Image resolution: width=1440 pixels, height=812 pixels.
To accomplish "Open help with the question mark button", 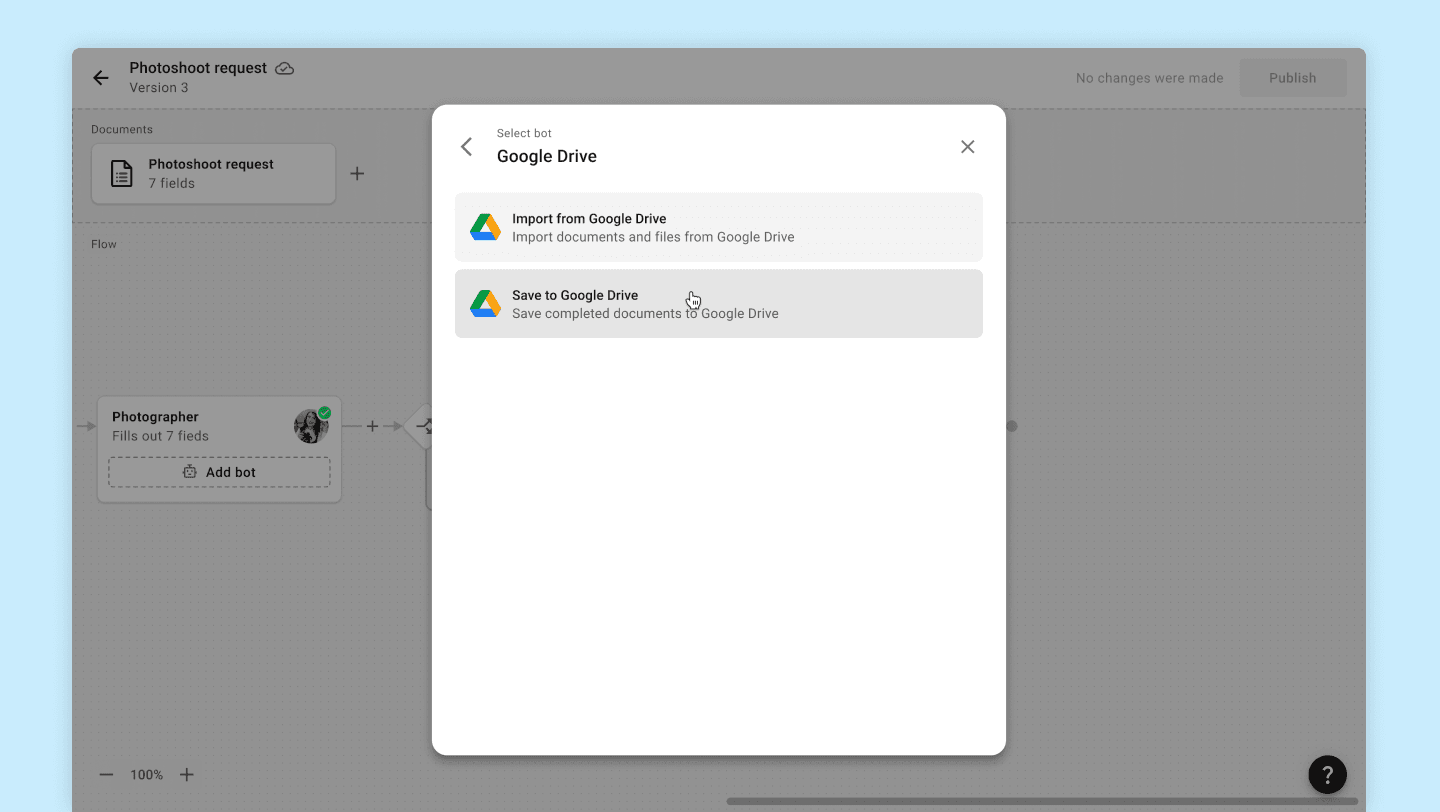I will [x=1327, y=774].
